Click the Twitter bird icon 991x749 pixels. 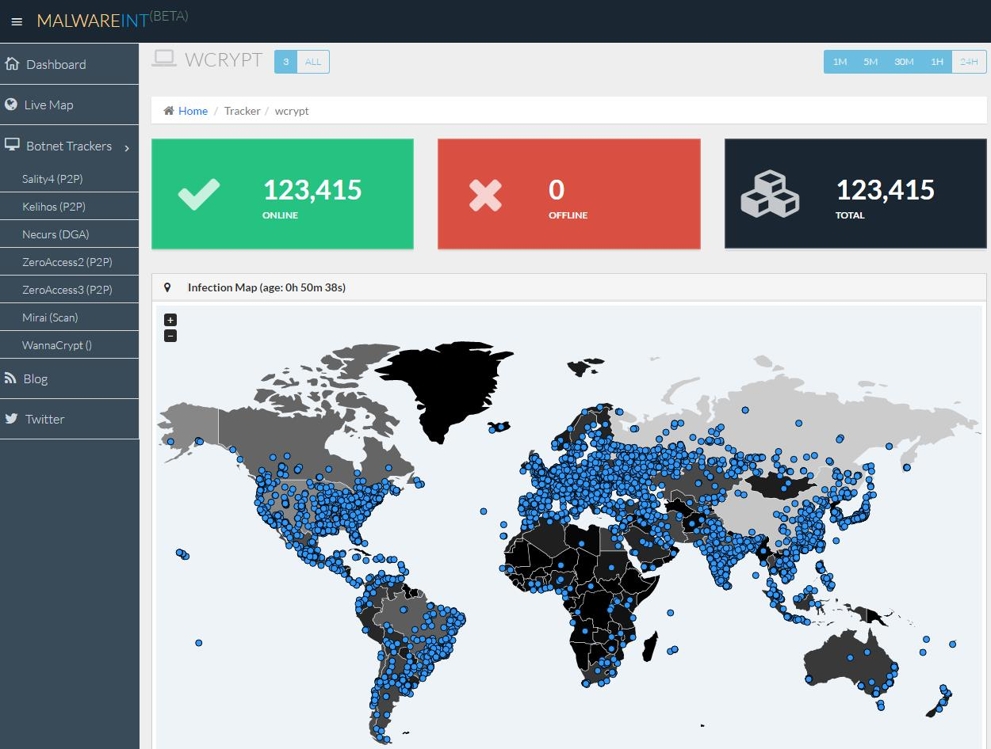point(11,418)
